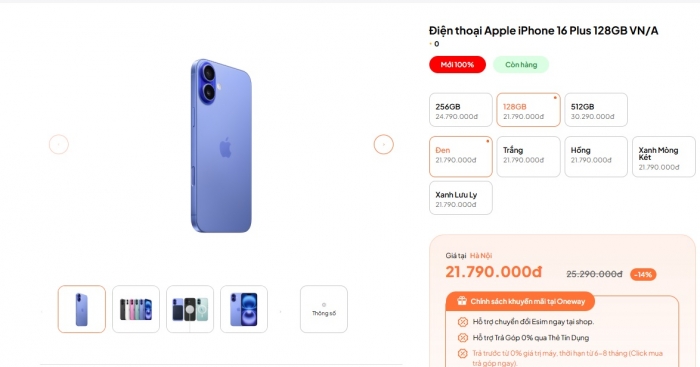700x367 pixels.
Task: Select the 512GB storage option
Action: click(x=596, y=110)
